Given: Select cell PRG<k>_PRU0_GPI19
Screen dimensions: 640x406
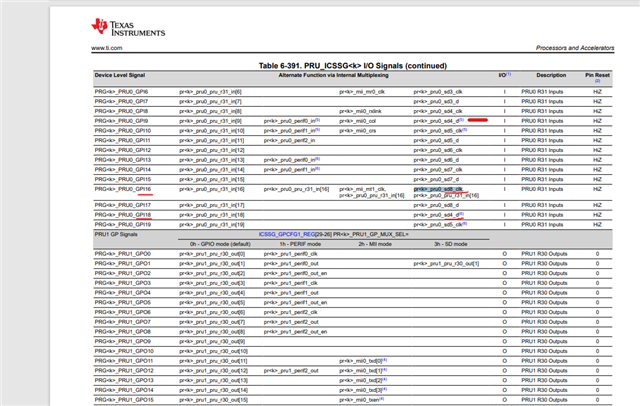Looking at the screenshot, I should 123,225.
